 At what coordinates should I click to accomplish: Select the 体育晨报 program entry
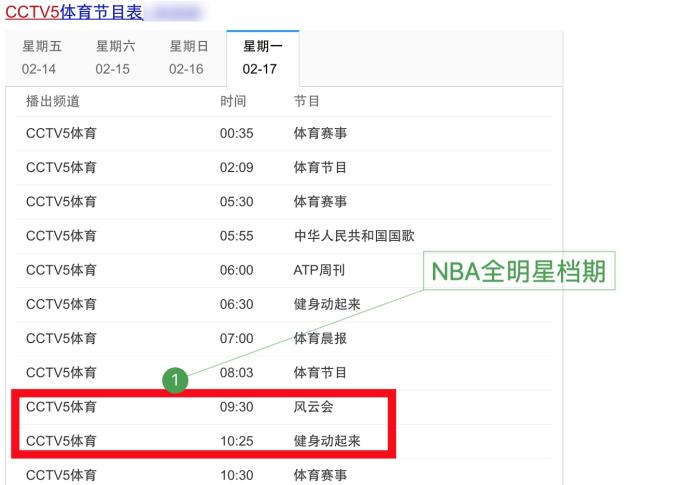click(x=320, y=339)
